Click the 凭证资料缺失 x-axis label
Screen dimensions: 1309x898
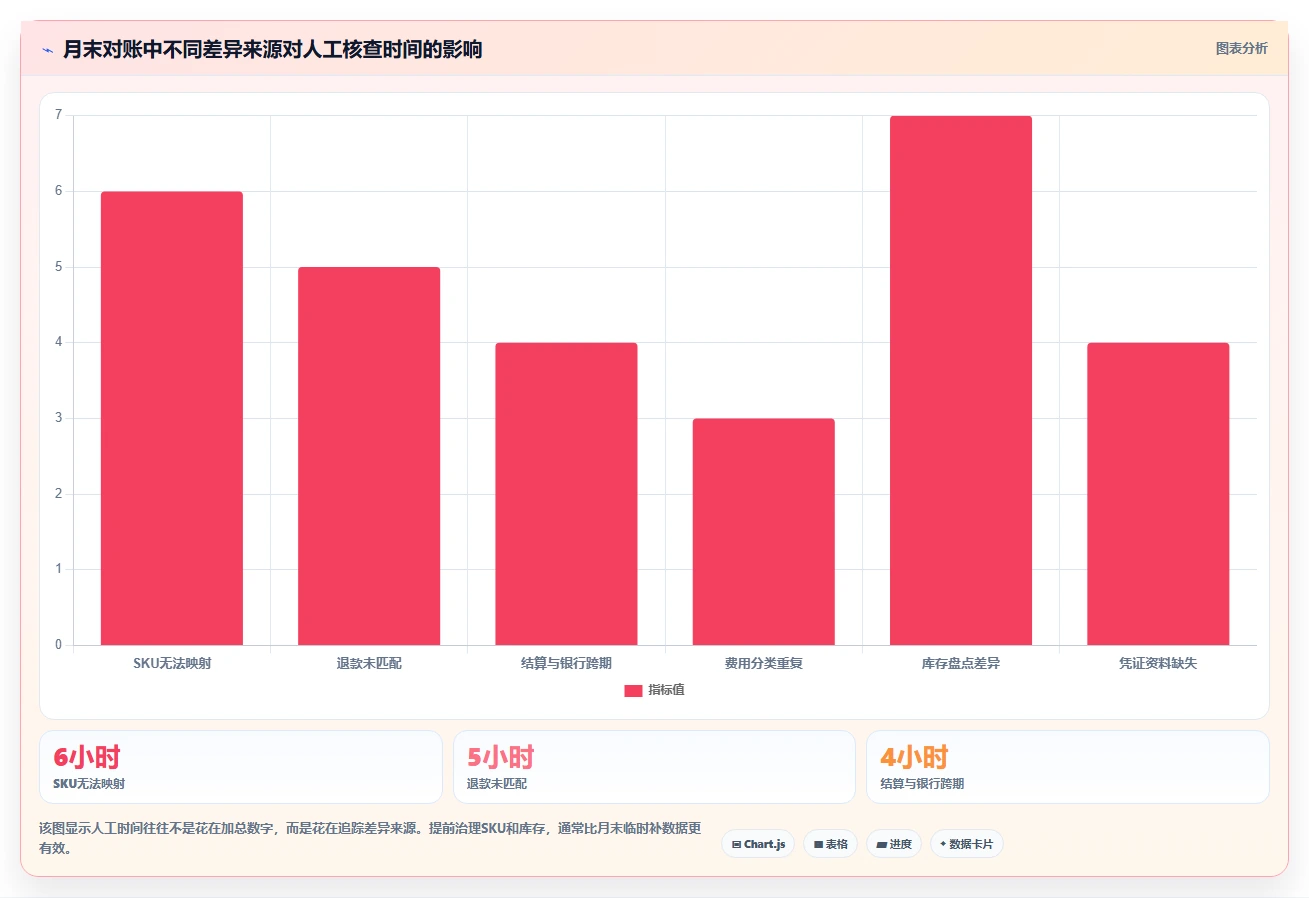[1158, 664]
